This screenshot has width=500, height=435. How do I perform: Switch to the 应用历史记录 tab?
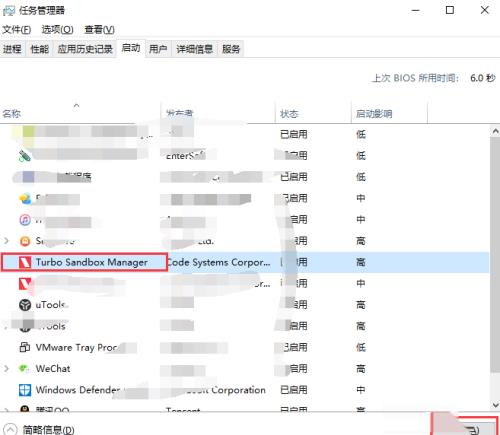pyautogui.click(x=85, y=49)
